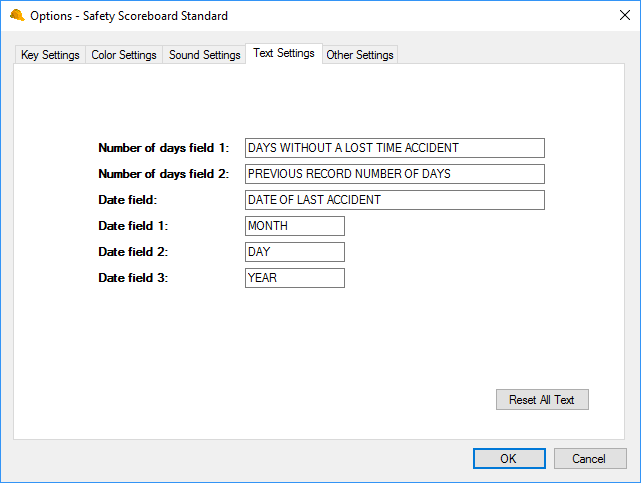Viewport: 641px width, 483px height.
Task: Focus the YEAR input box
Action: click(294, 278)
